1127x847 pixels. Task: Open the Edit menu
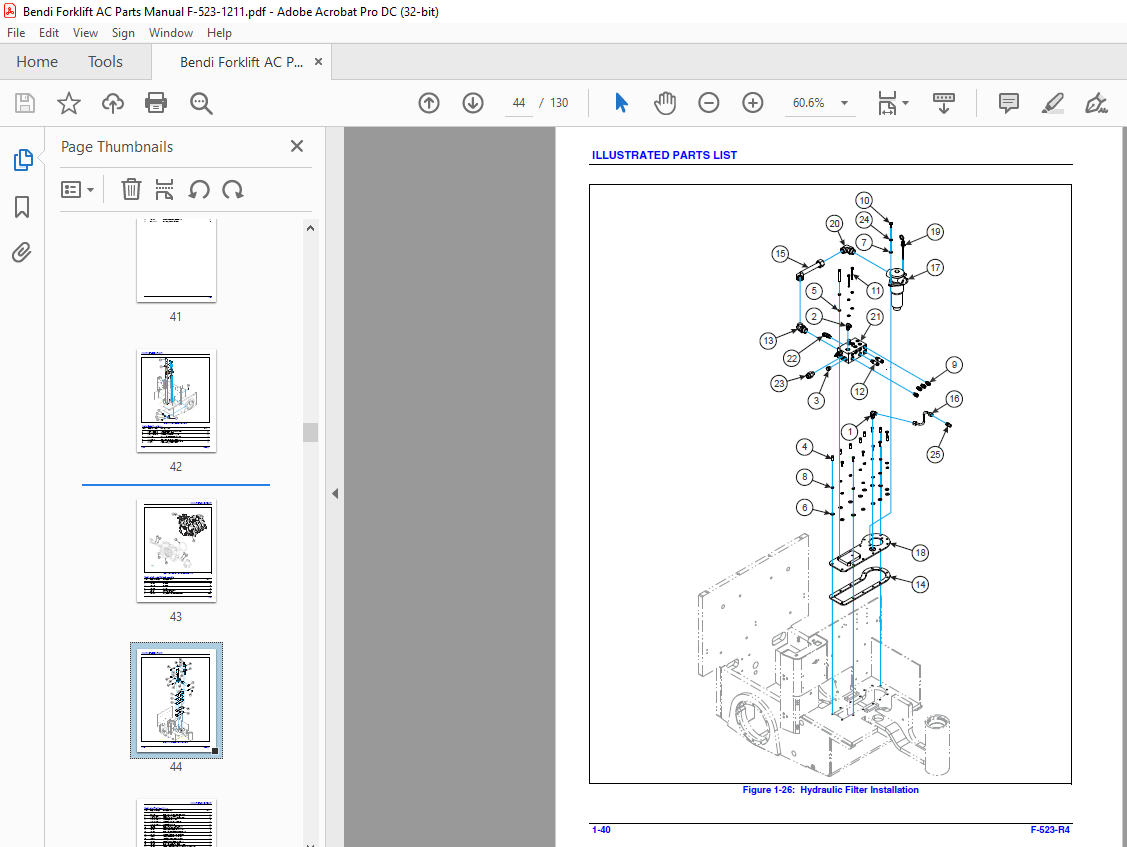click(x=49, y=32)
